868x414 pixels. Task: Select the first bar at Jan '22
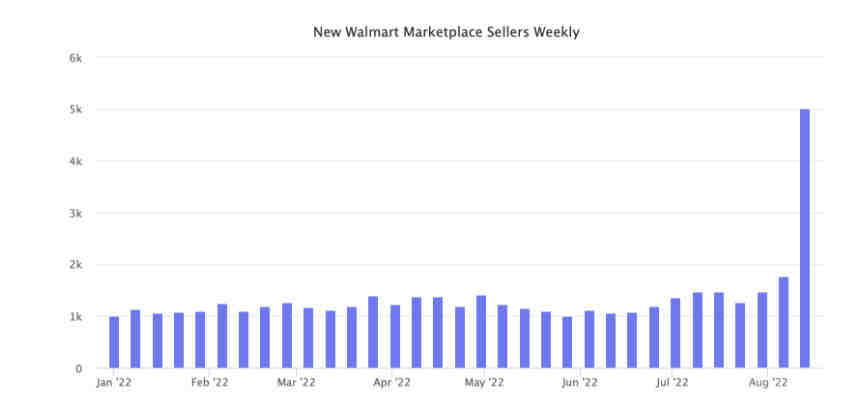pyautogui.click(x=114, y=342)
